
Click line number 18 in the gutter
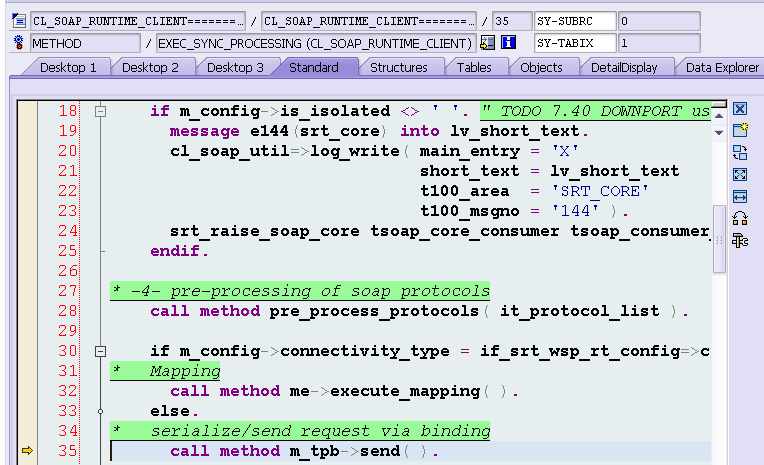coord(67,111)
